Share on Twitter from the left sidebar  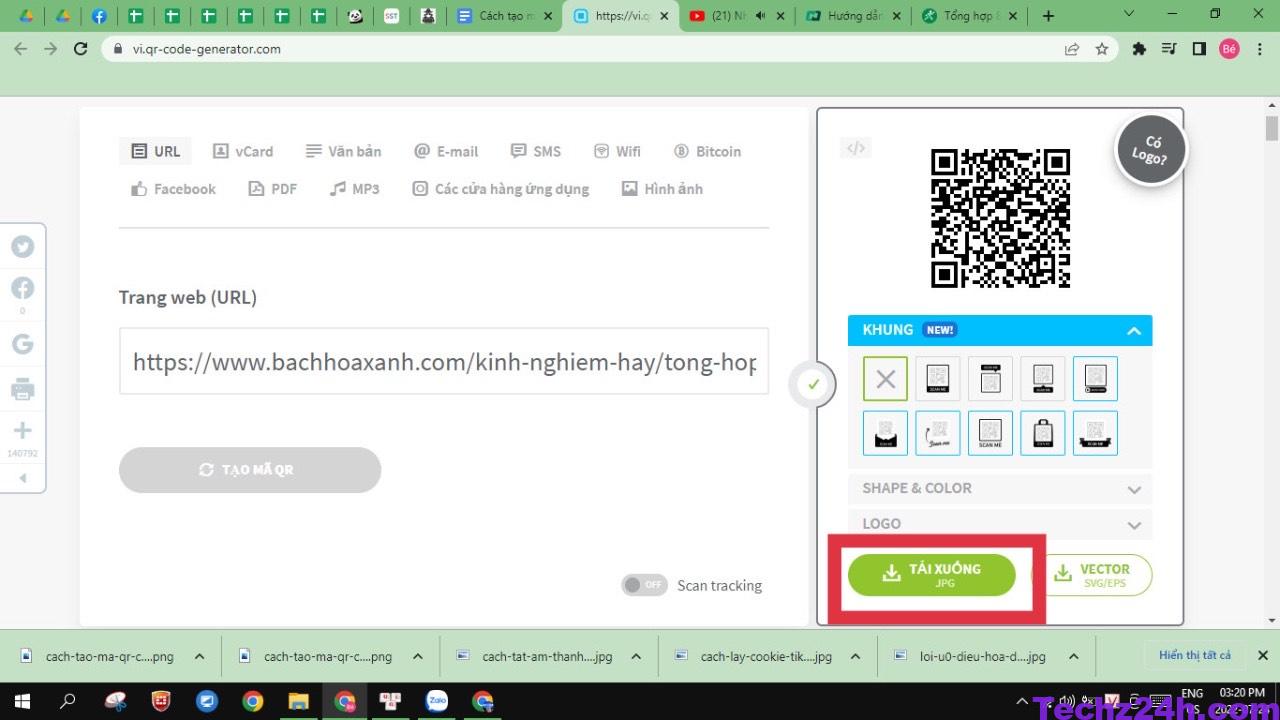[22, 247]
